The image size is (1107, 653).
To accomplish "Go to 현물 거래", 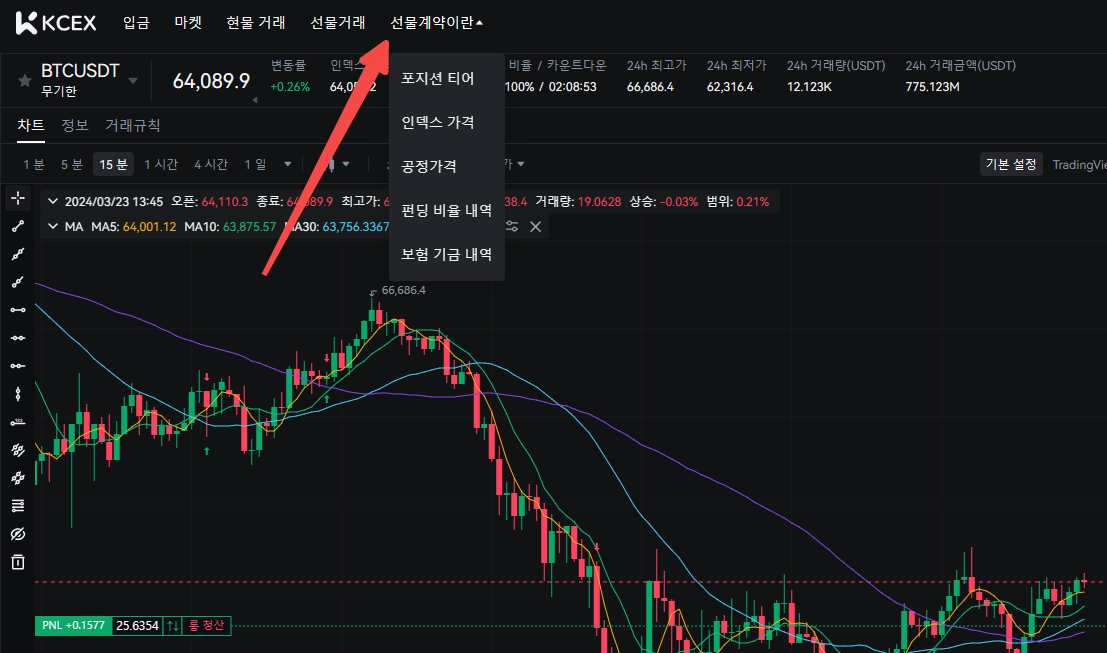I will point(256,23).
